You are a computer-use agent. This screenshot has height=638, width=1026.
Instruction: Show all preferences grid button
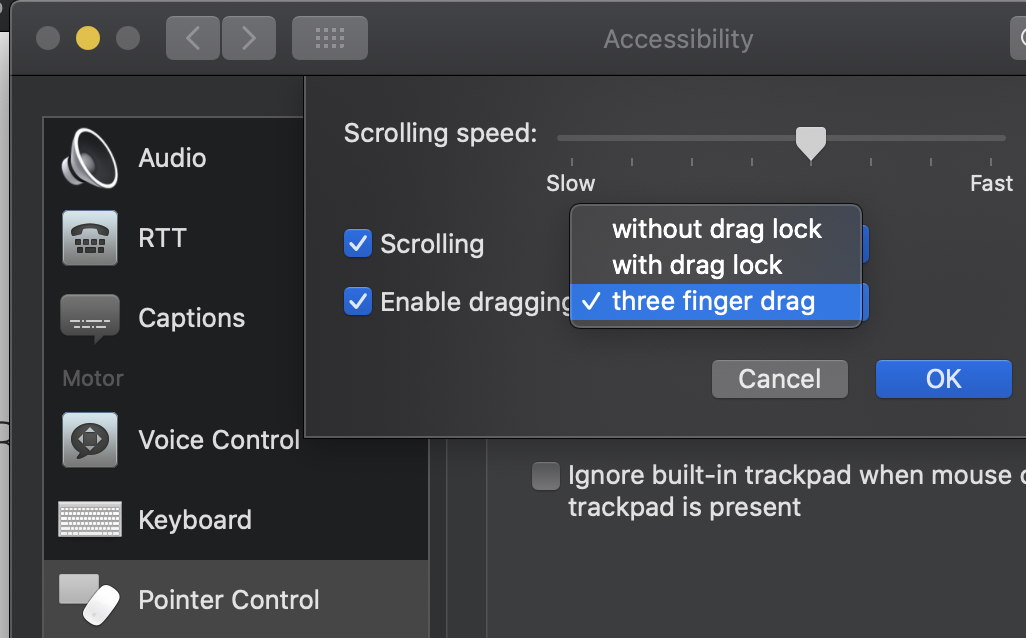tap(329, 39)
